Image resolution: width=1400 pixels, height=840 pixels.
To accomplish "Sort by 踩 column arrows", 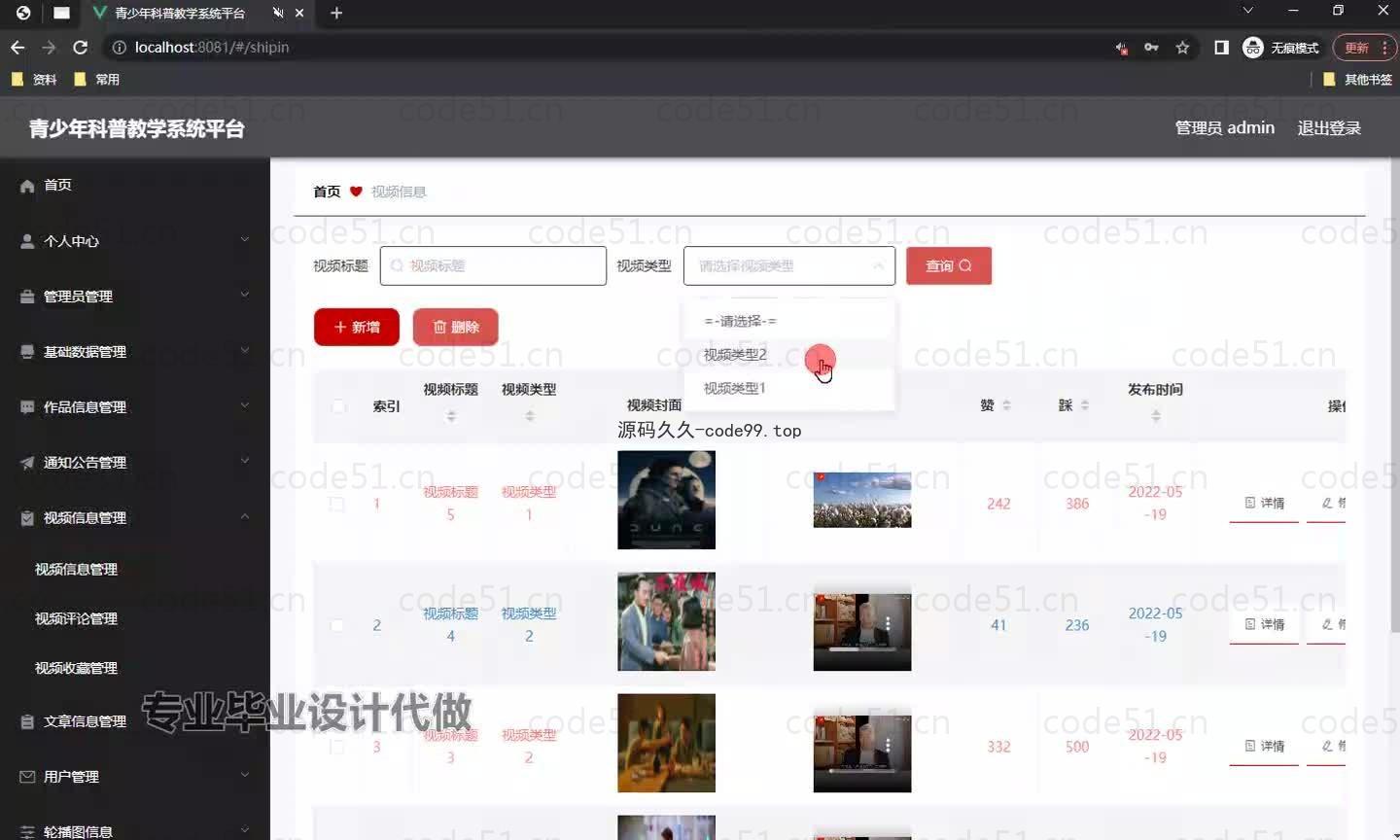I will point(1085,405).
